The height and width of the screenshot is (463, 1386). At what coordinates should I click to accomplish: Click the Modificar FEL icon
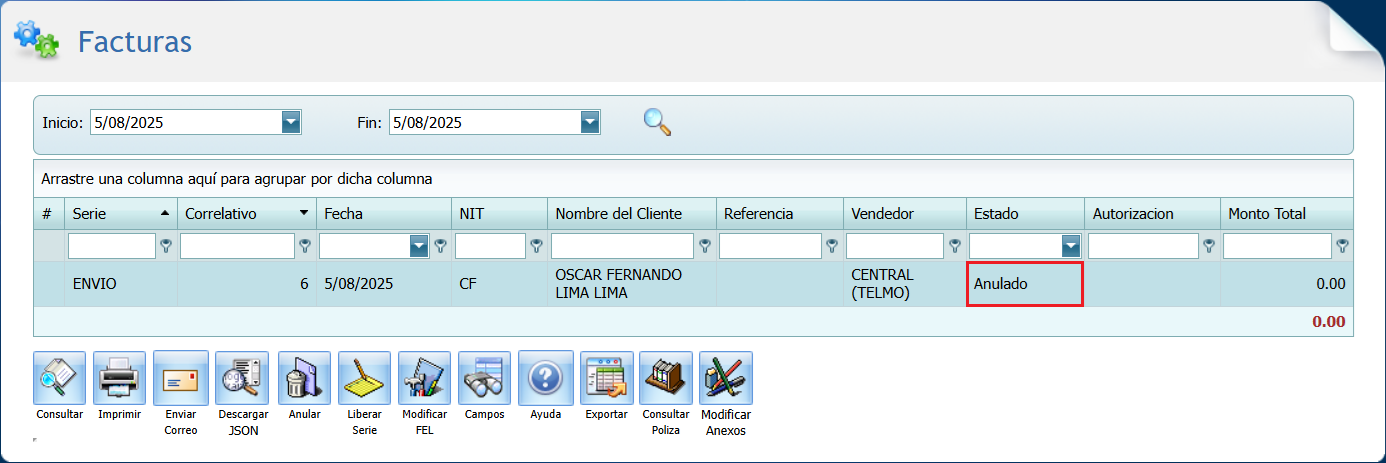[x=424, y=377]
